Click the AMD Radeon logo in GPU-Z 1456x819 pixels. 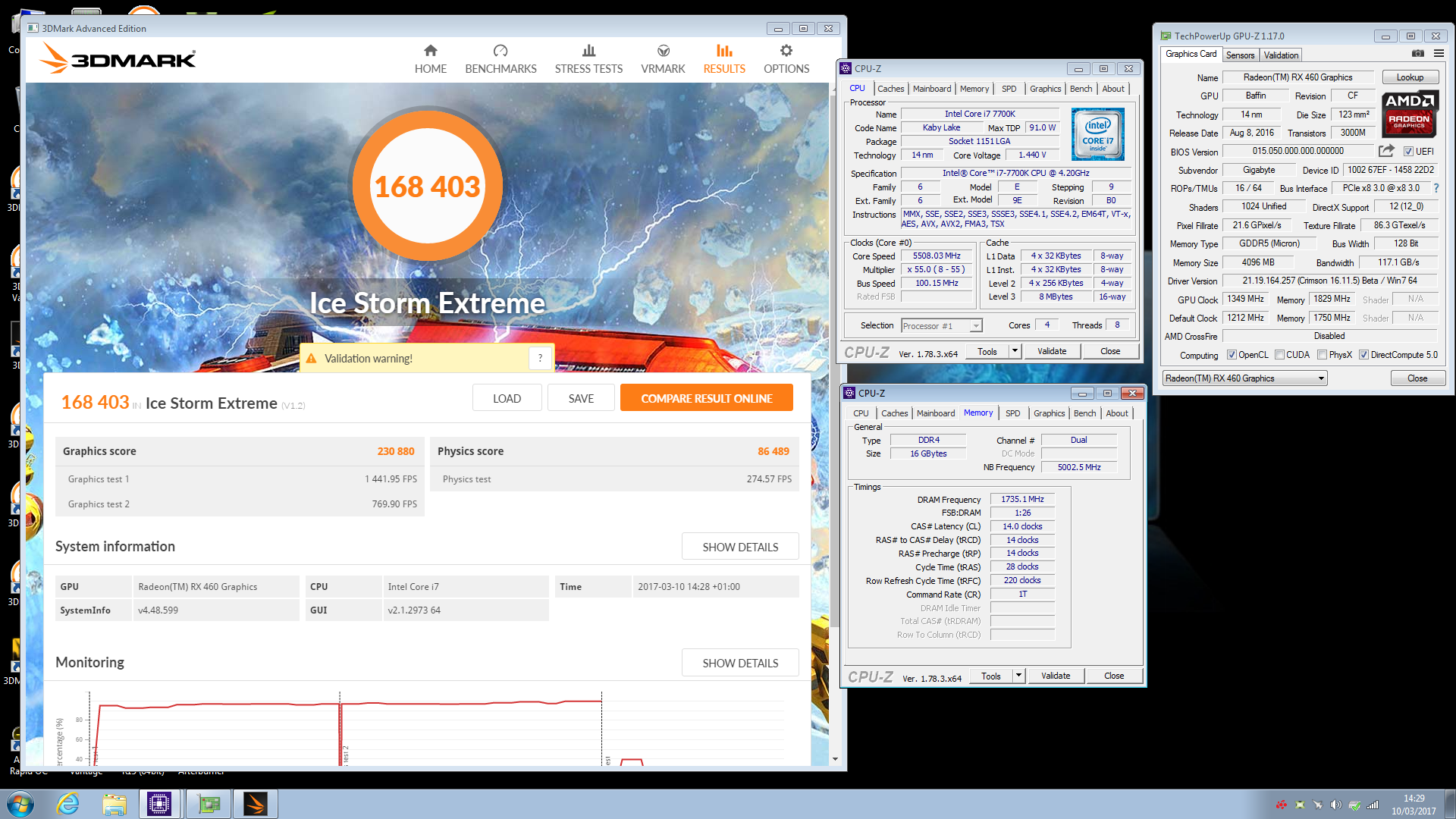1409,112
